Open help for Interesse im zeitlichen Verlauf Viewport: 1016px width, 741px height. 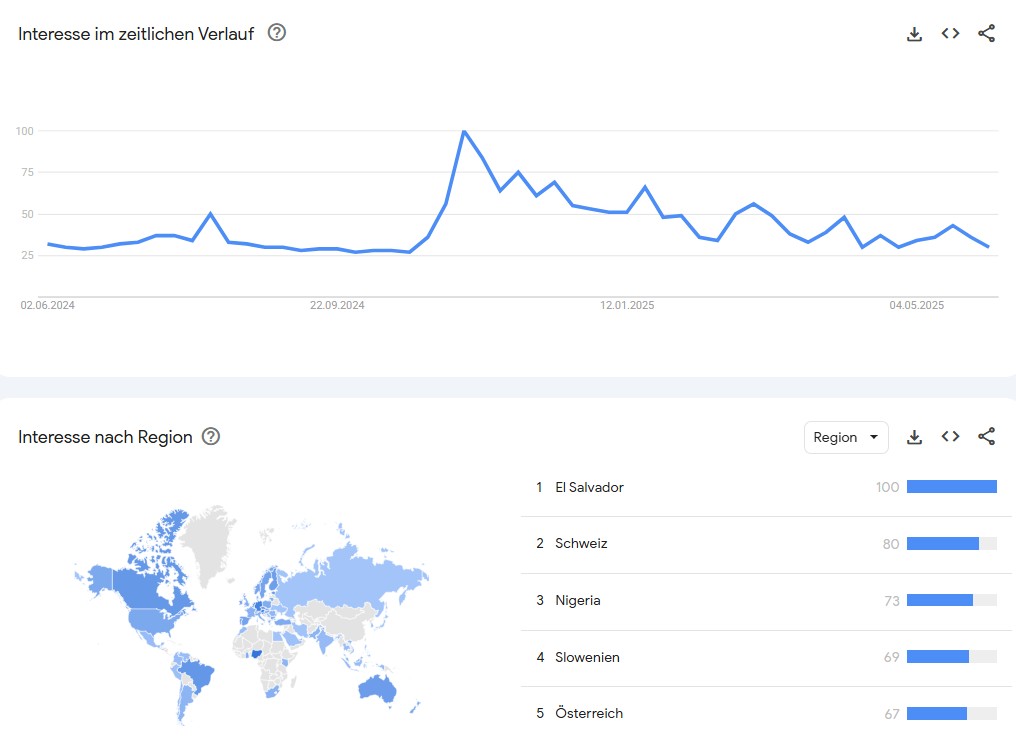(x=277, y=32)
